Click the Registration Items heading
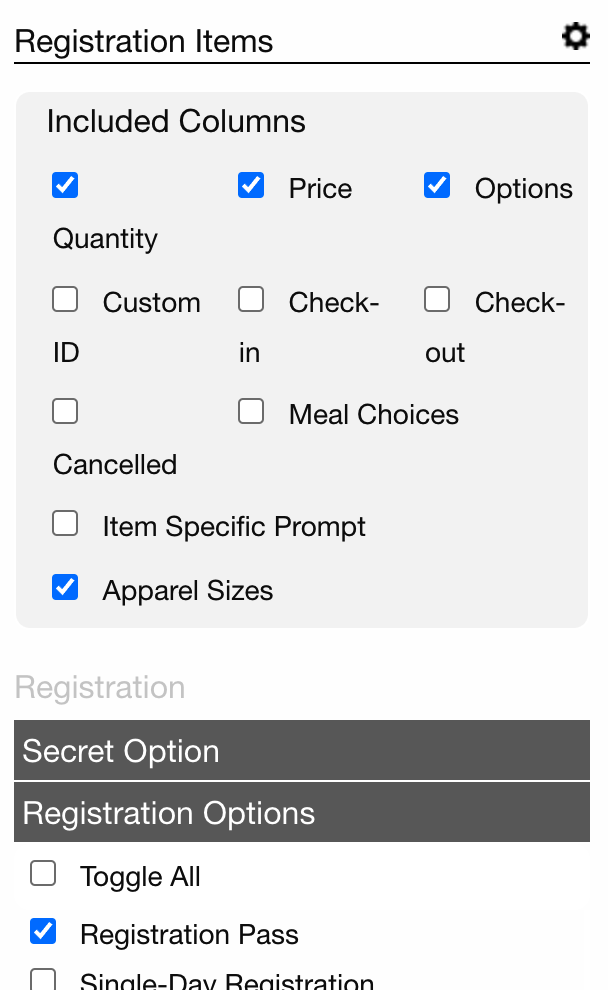 point(144,42)
